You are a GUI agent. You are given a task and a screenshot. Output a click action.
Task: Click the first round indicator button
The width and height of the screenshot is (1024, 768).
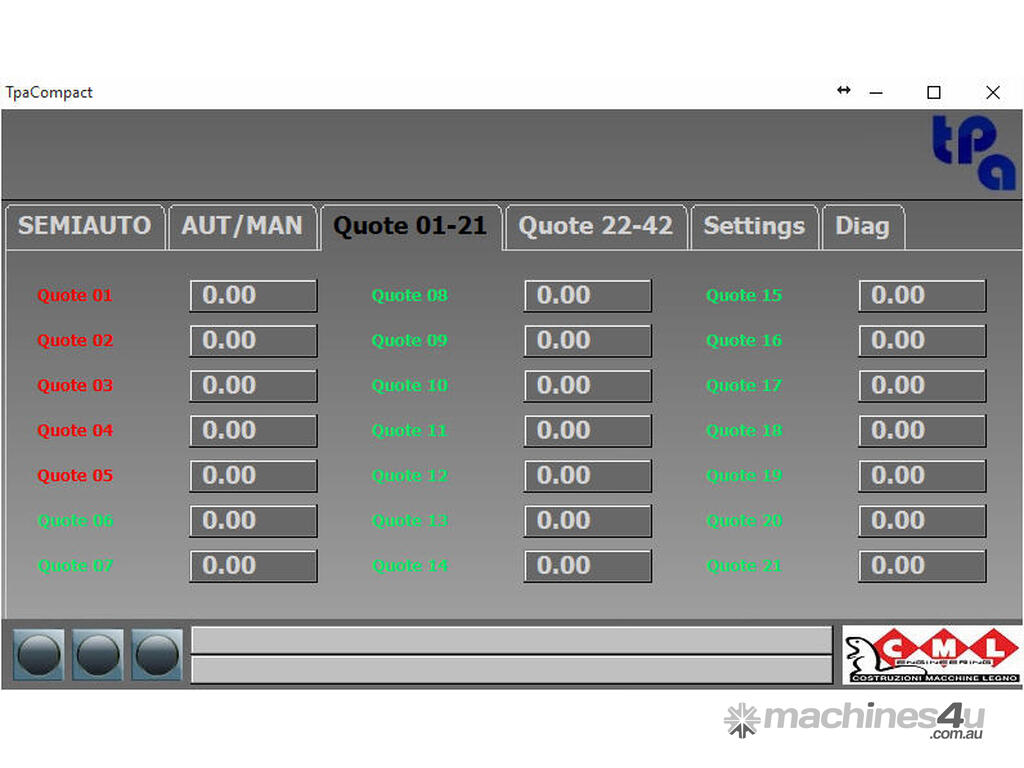coord(39,655)
